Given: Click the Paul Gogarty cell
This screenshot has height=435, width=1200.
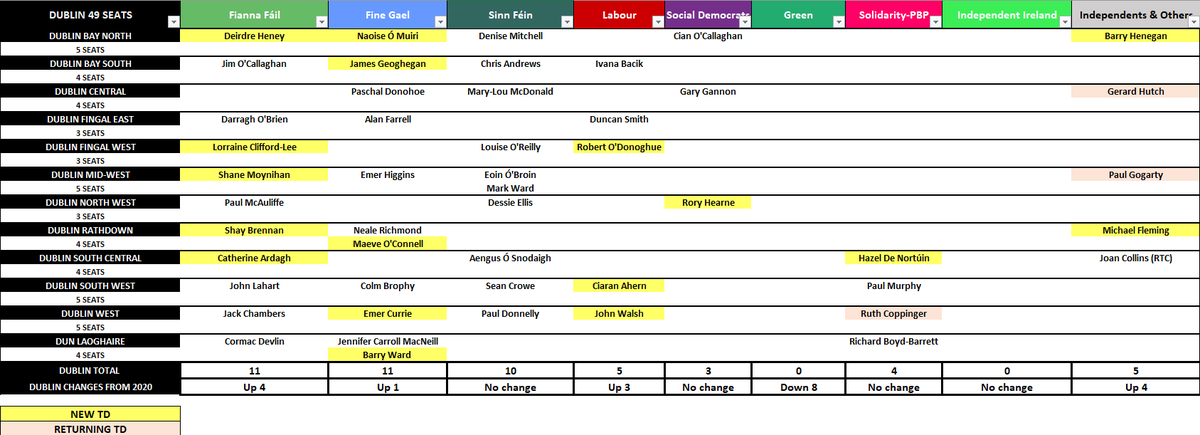Looking at the screenshot, I should (x=1135, y=174).
